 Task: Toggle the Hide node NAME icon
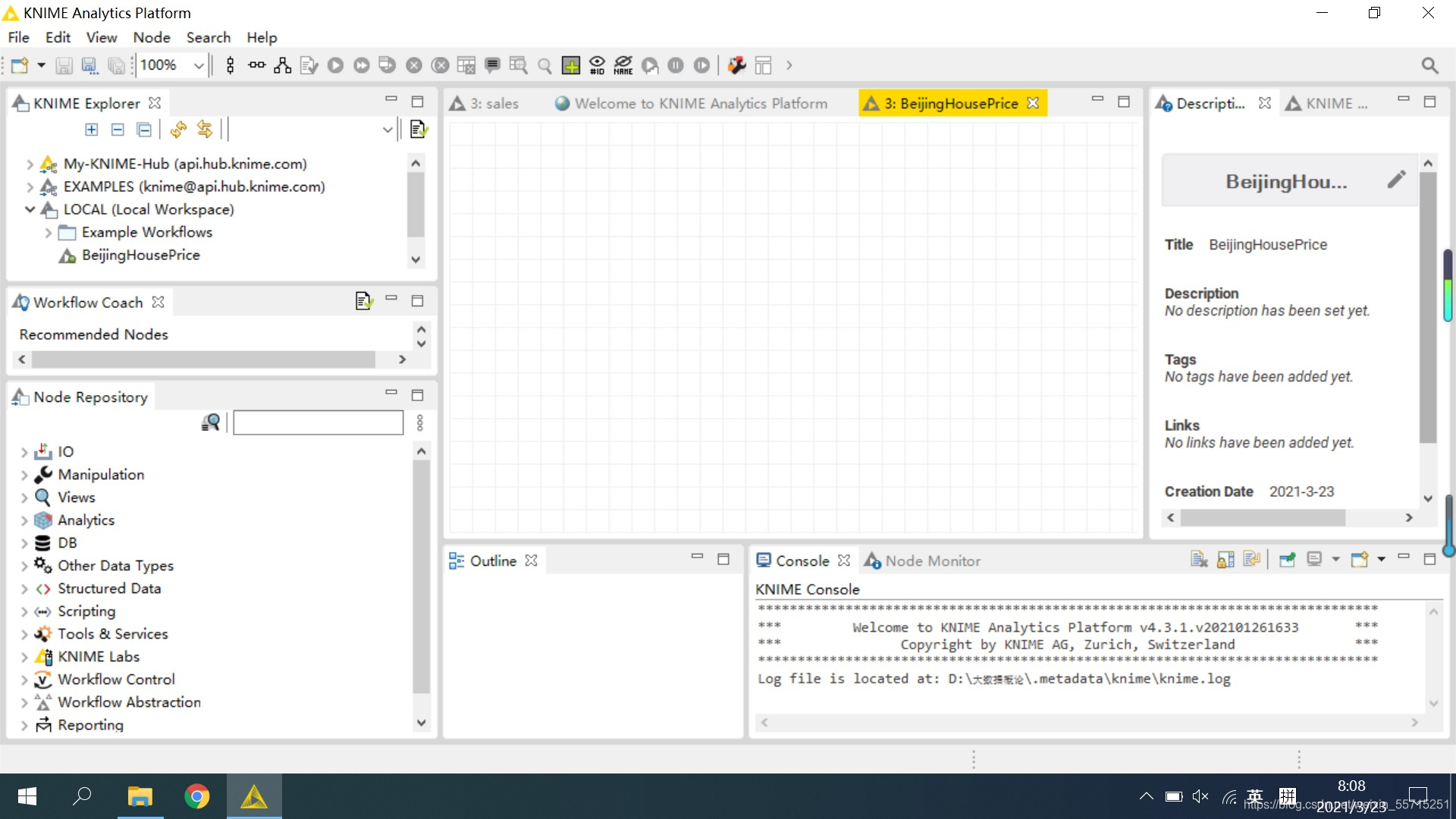coord(623,66)
